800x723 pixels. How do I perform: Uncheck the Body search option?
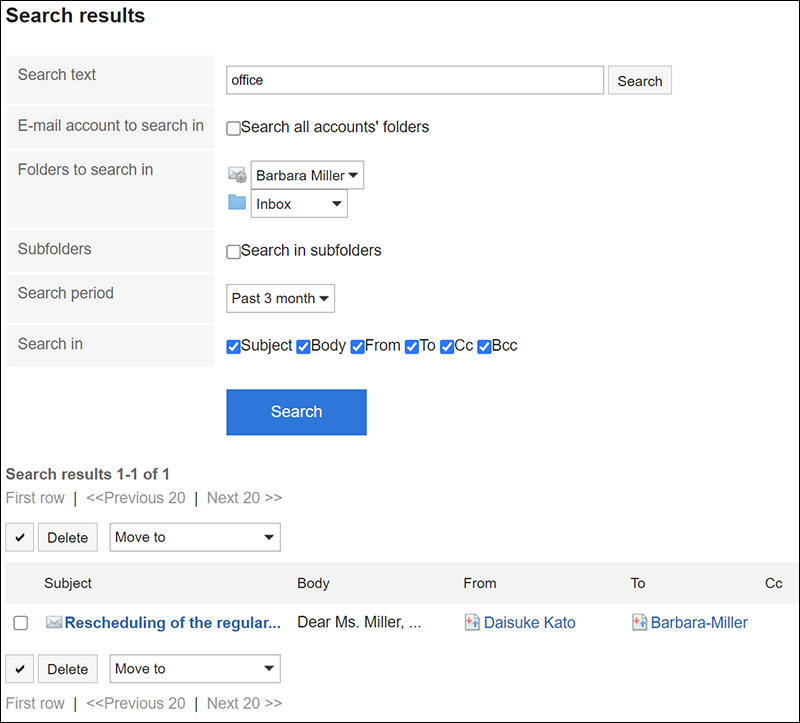point(303,347)
